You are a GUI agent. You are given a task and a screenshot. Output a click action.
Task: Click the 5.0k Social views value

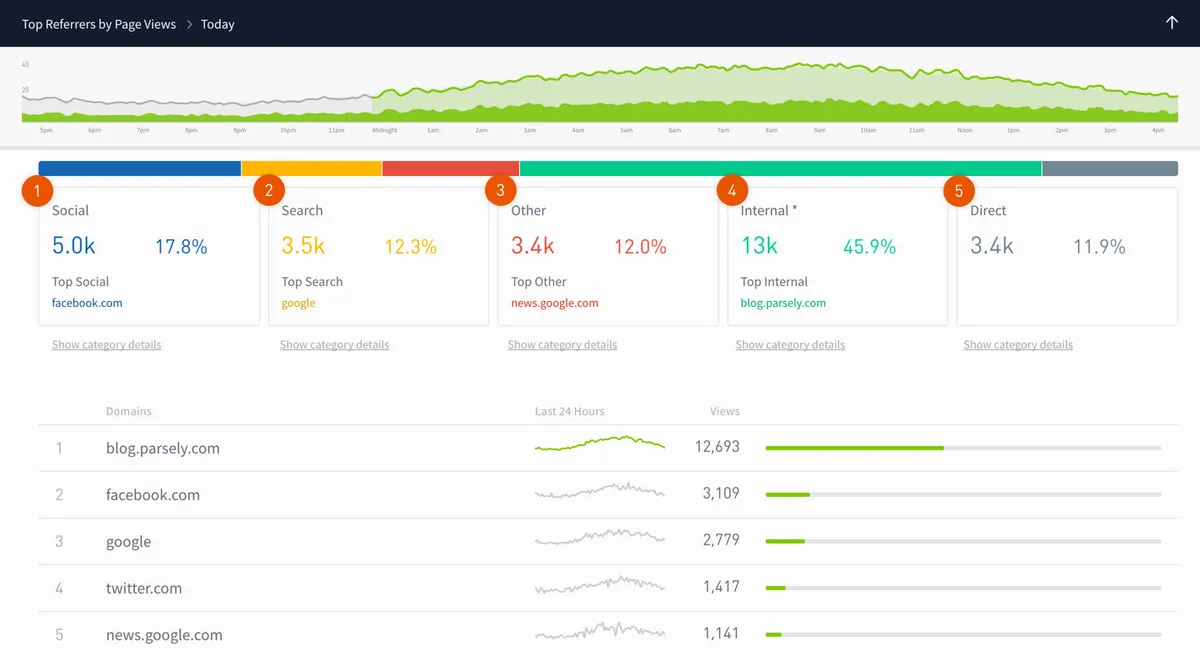(74, 245)
